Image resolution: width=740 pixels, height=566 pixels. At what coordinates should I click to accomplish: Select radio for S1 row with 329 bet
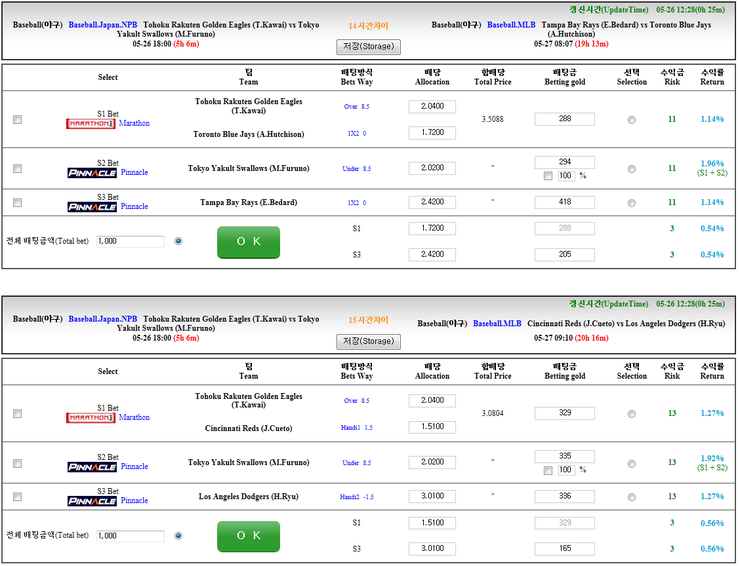(631, 414)
